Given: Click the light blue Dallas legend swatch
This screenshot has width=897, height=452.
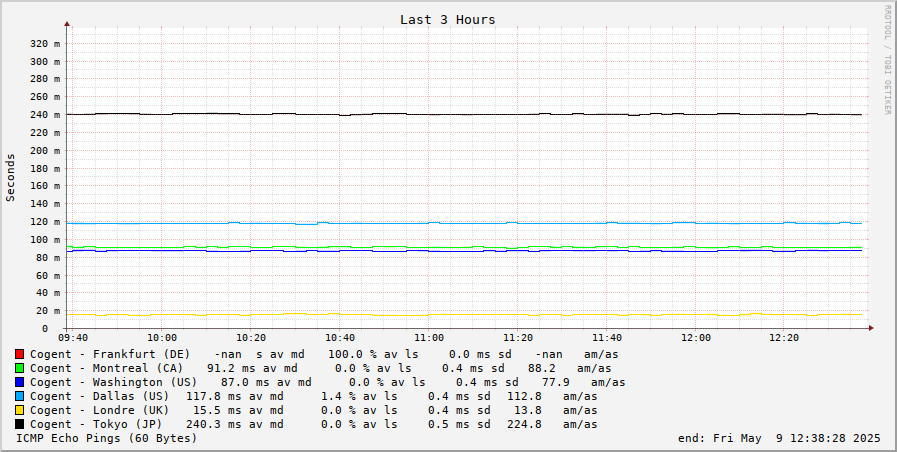Looking at the screenshot, I should pos(19,397).
